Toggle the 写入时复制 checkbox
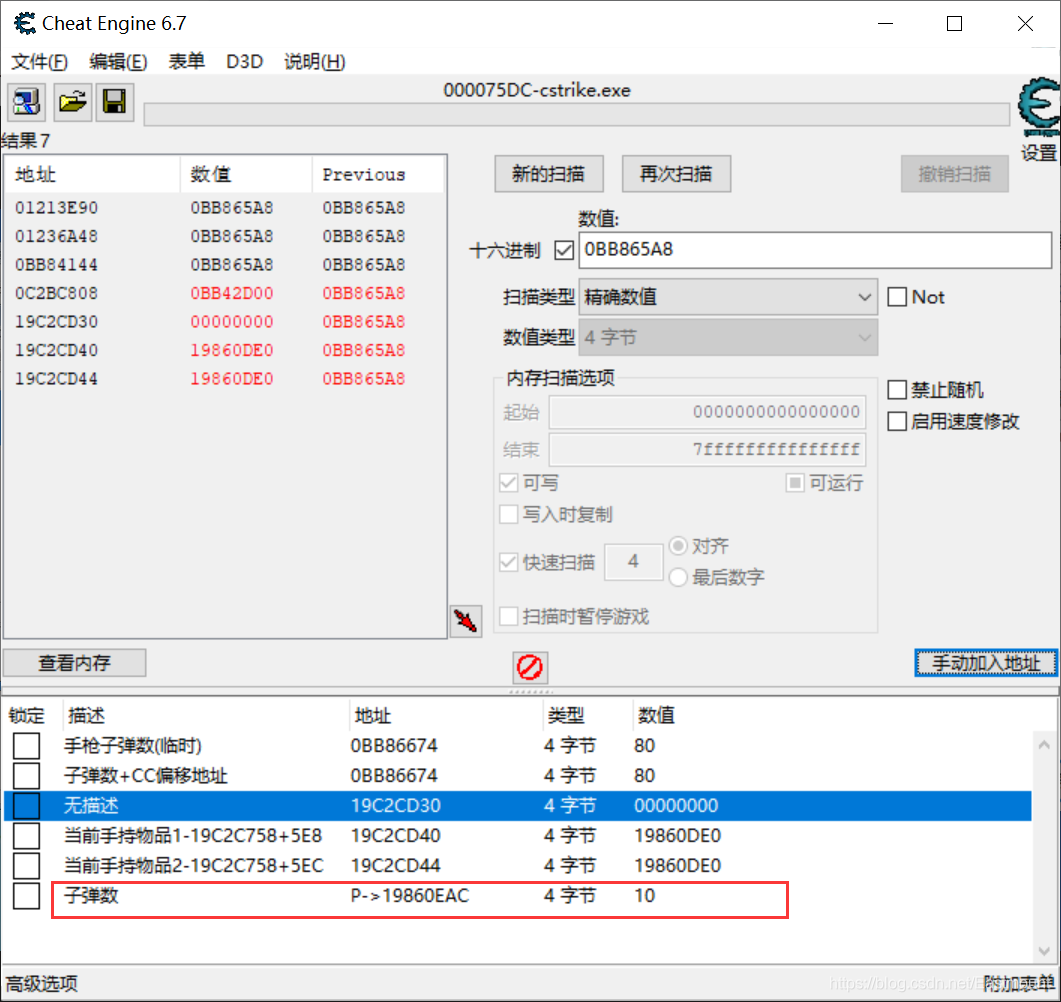Screen dimensions: 1061x1002 pos(508,514)
